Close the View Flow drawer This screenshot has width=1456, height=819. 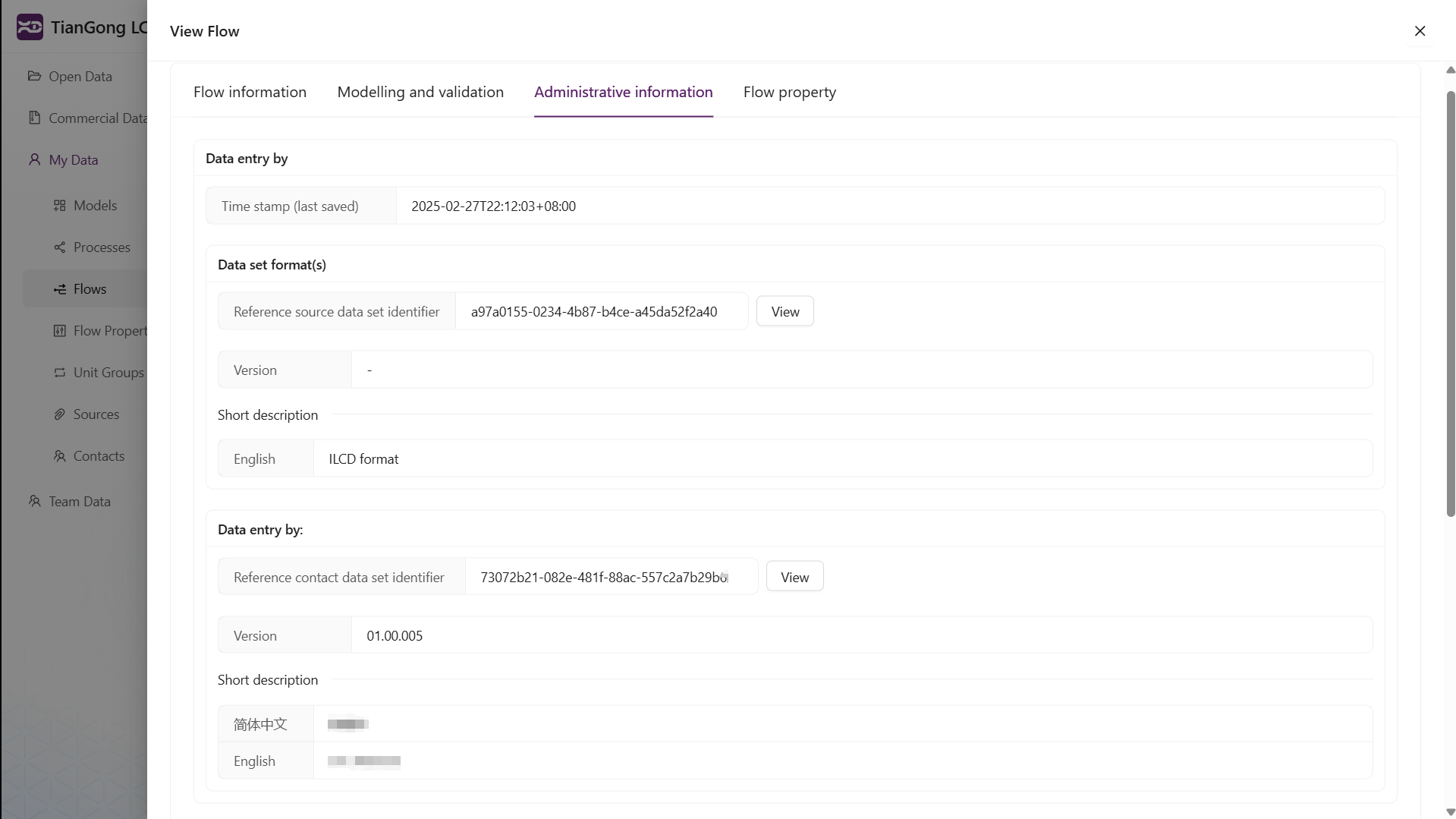coord(1420,31)
